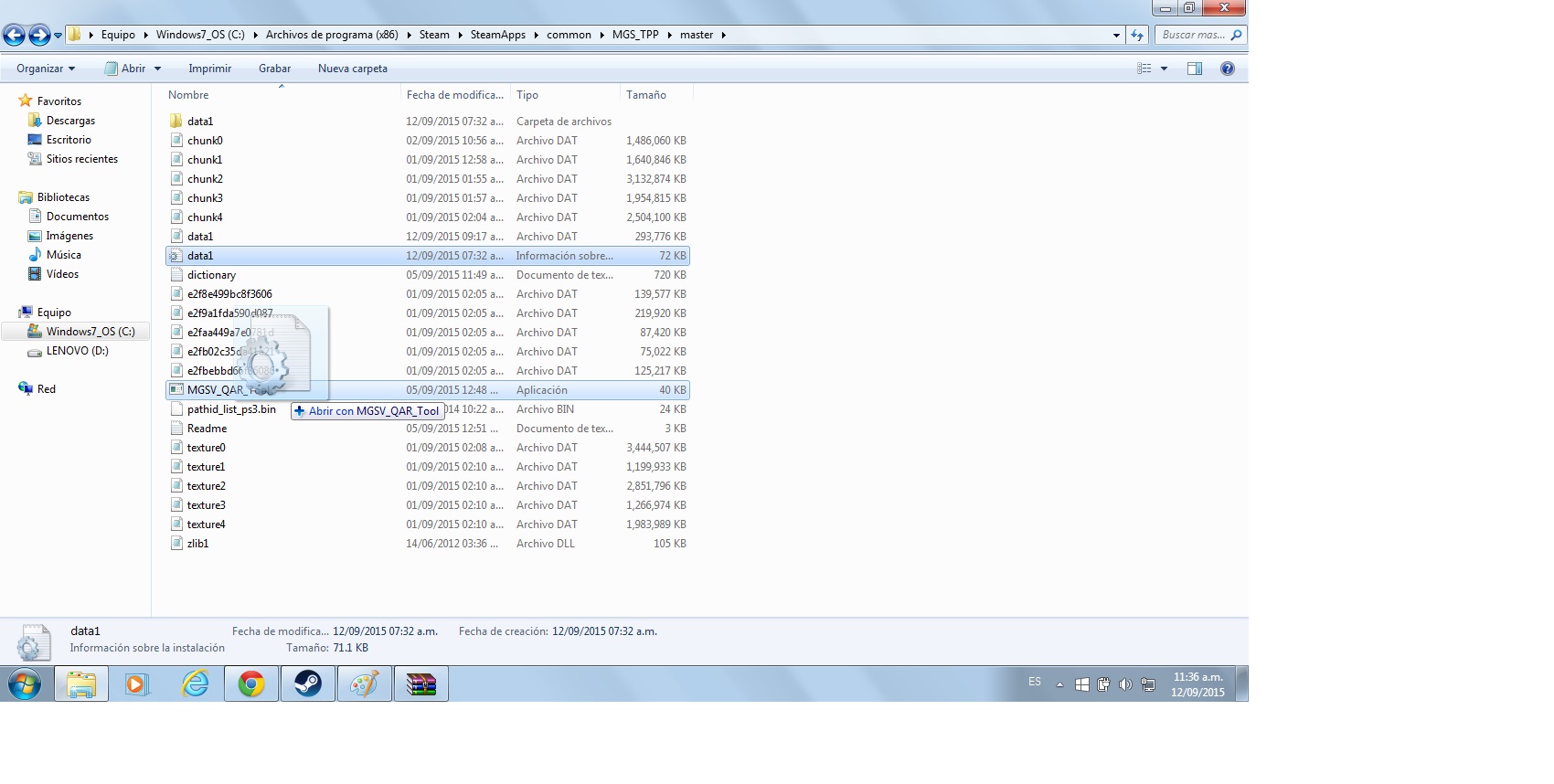Select the texture0 file icon
Screen dimensions: 1554x784
click(176, 448)
